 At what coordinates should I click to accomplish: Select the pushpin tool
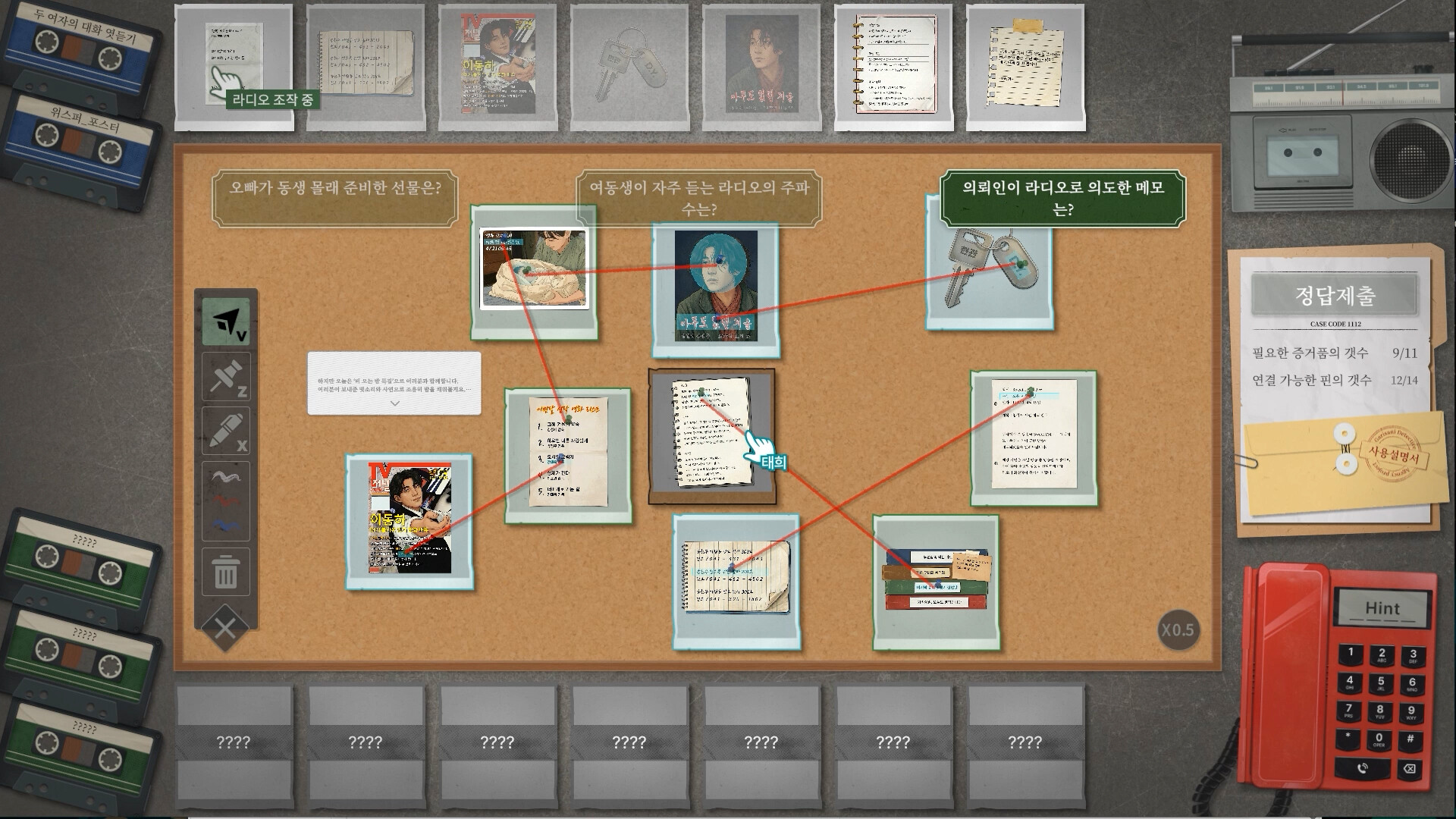pyautogui.click(x=226, y=376)
